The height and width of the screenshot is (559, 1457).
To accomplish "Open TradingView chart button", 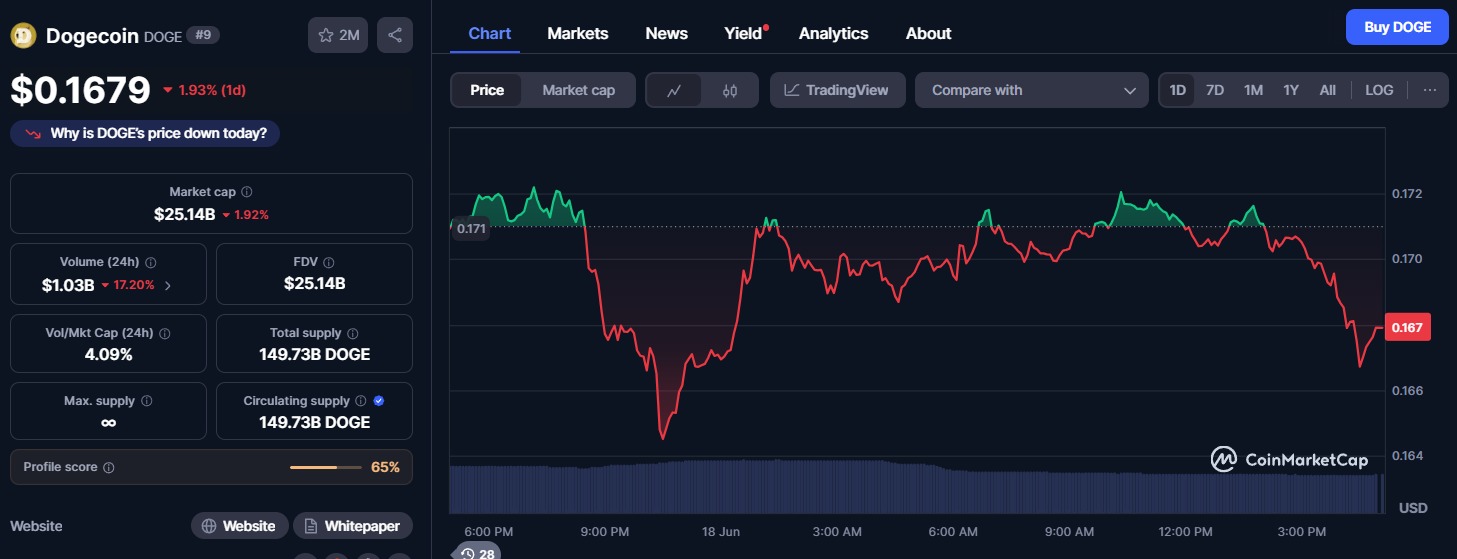I will pos(837,90).
